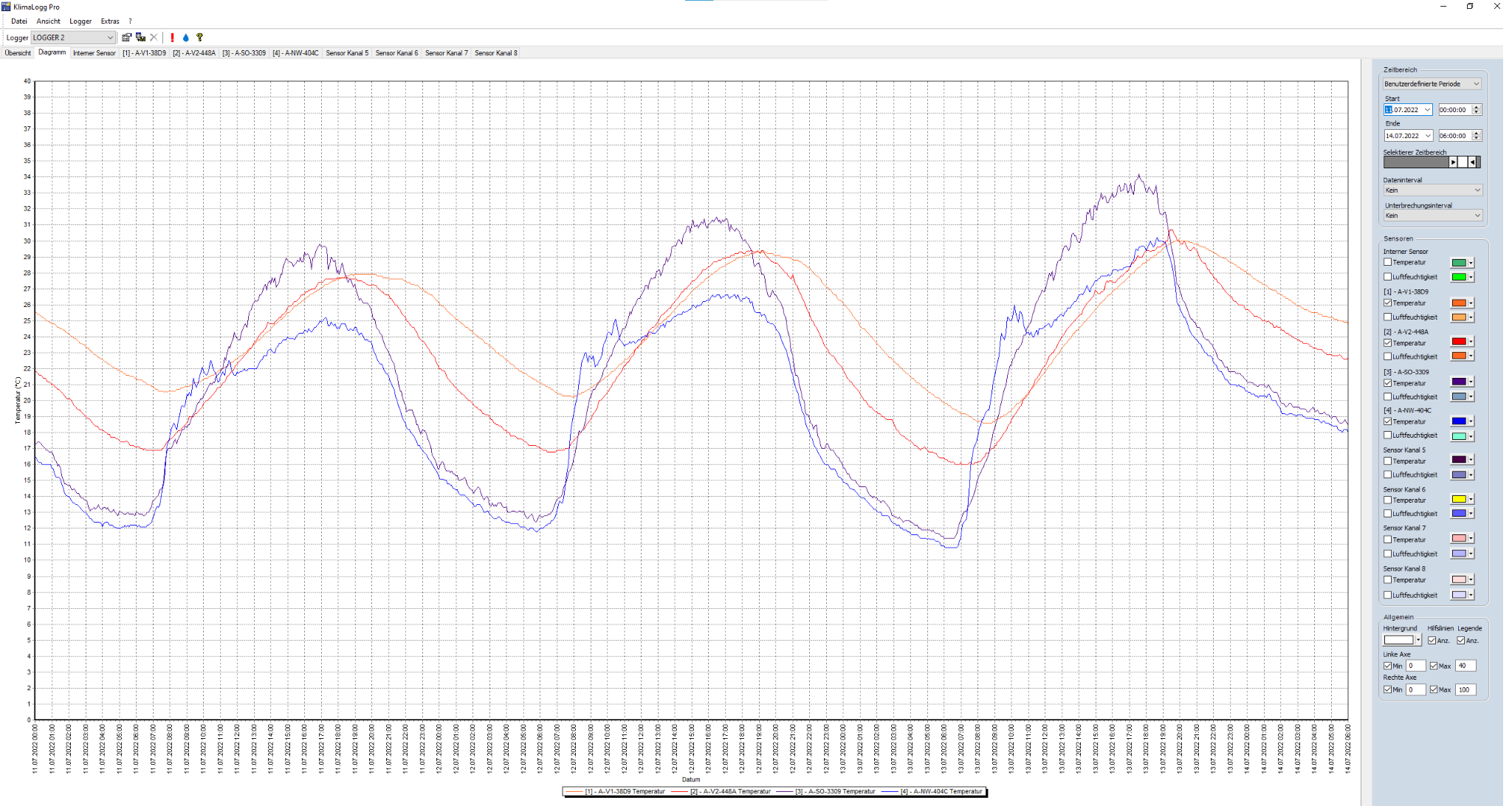The image size is (1512, 806).
Task: Click the blue water drop icon
Action: click(185, 38)
